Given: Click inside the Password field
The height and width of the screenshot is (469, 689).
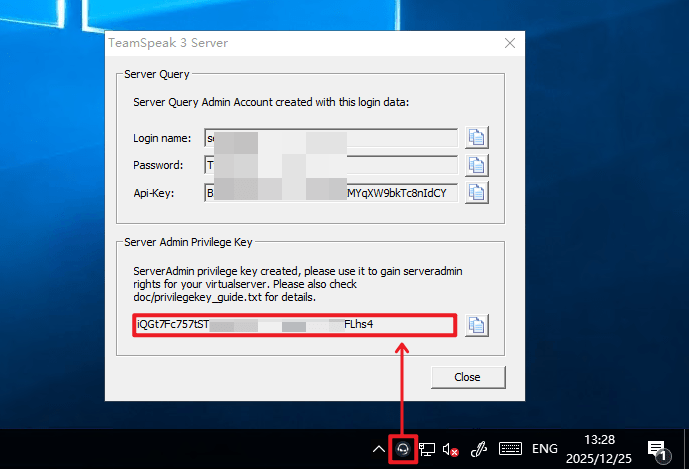Looking at the screenshot, I should click(x=331, y=165).
